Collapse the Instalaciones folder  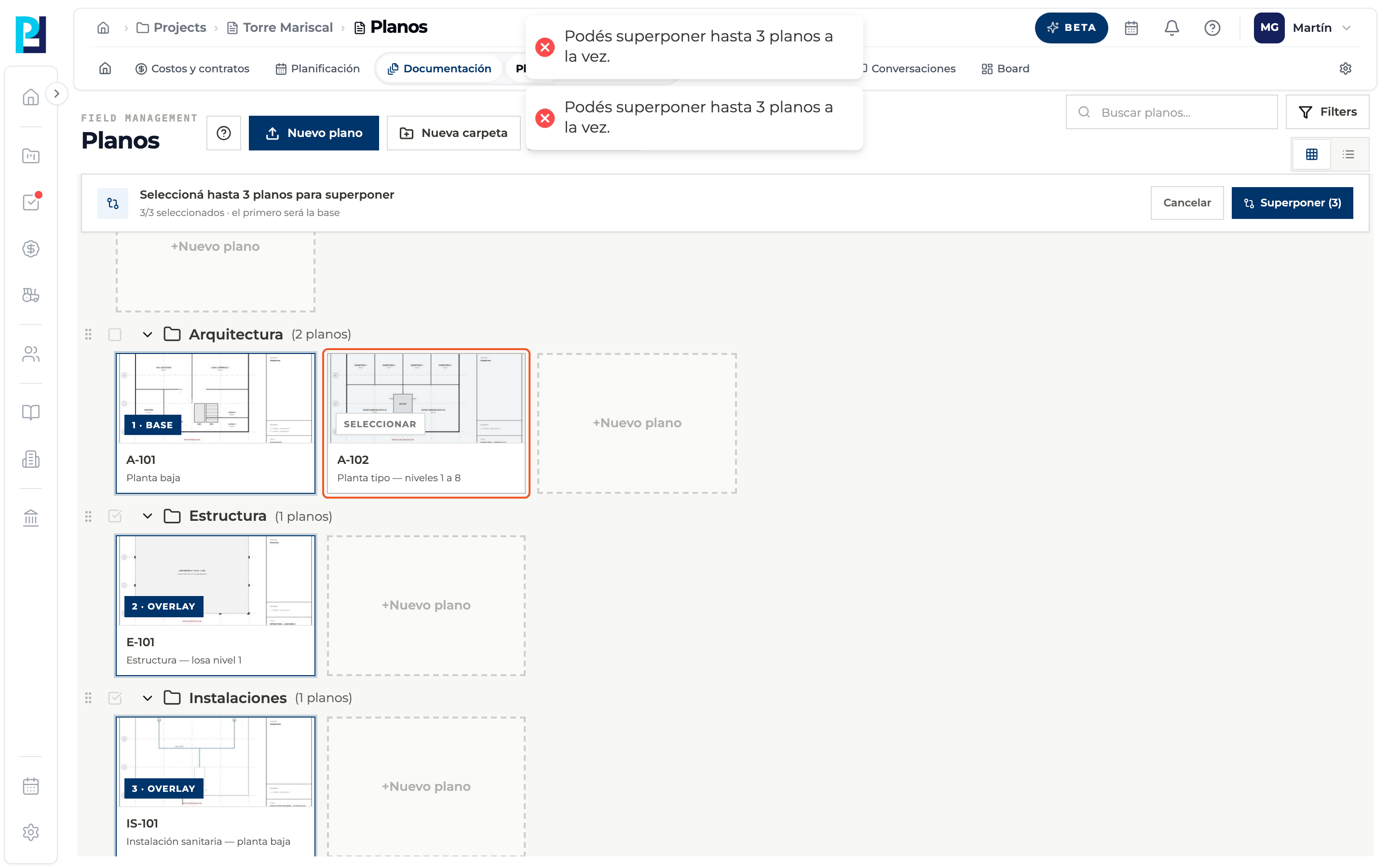pyautogui.click(x=148, y=697)
